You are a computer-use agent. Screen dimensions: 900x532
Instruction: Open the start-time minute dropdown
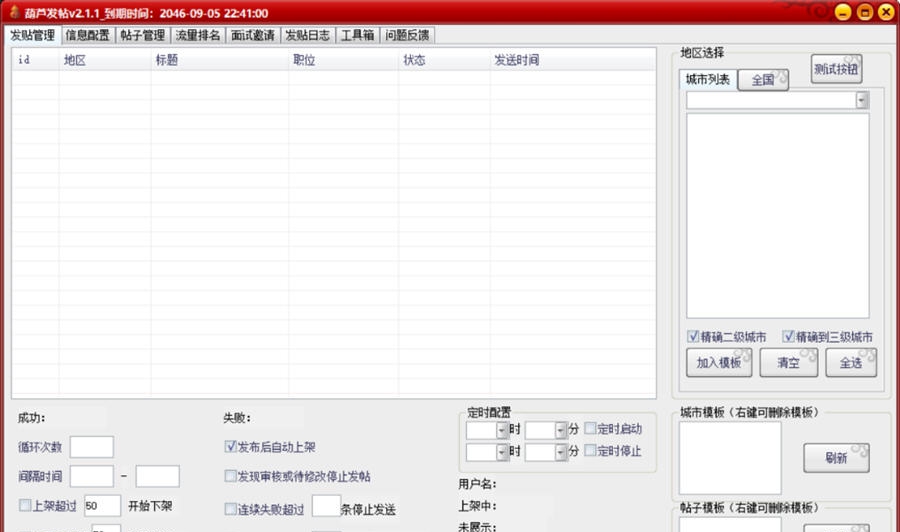(x=561, y=430)
